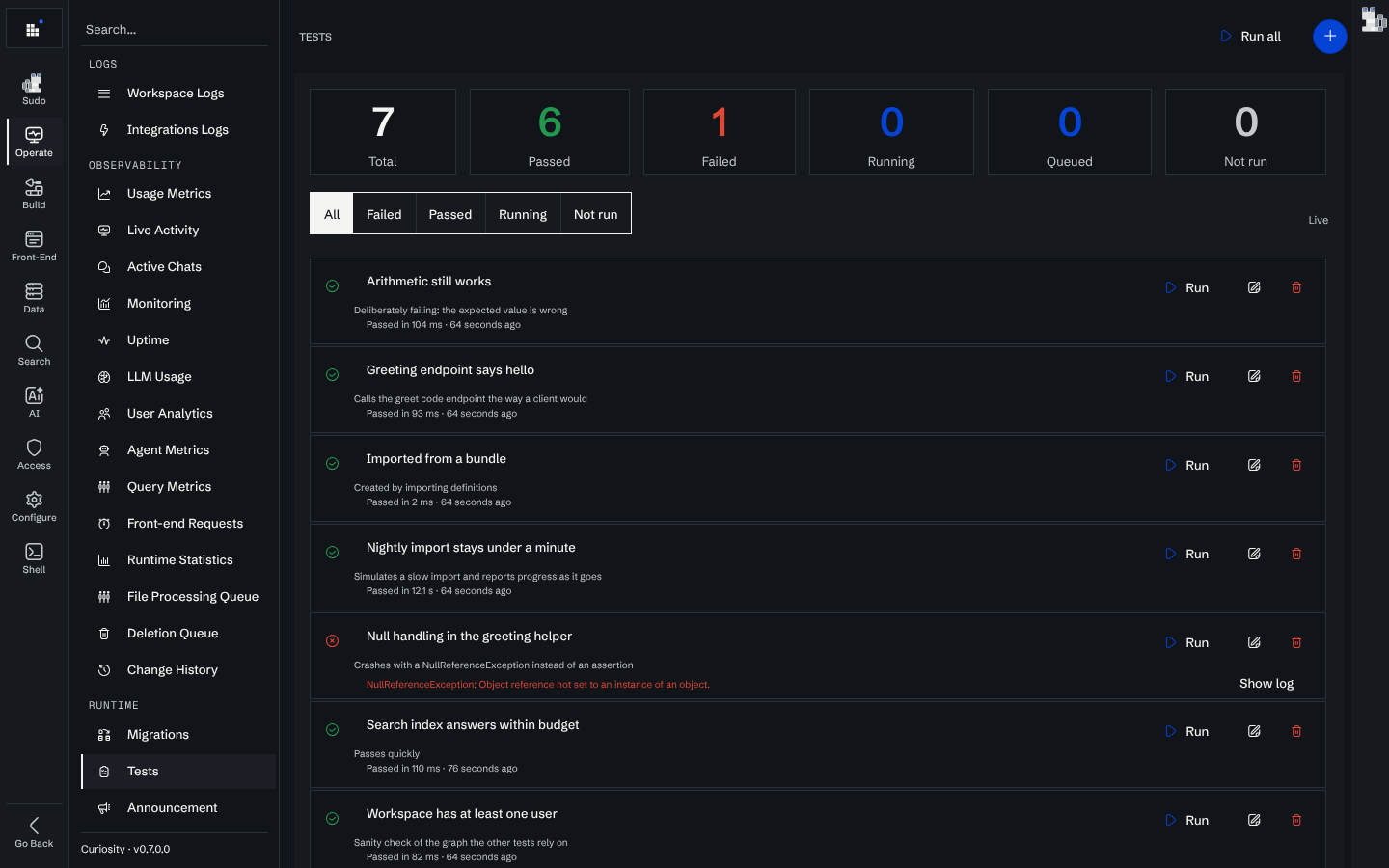Run the Search index answers within budget test
This screenshot has width=1389, height=868.
(x=1187, y=731)
